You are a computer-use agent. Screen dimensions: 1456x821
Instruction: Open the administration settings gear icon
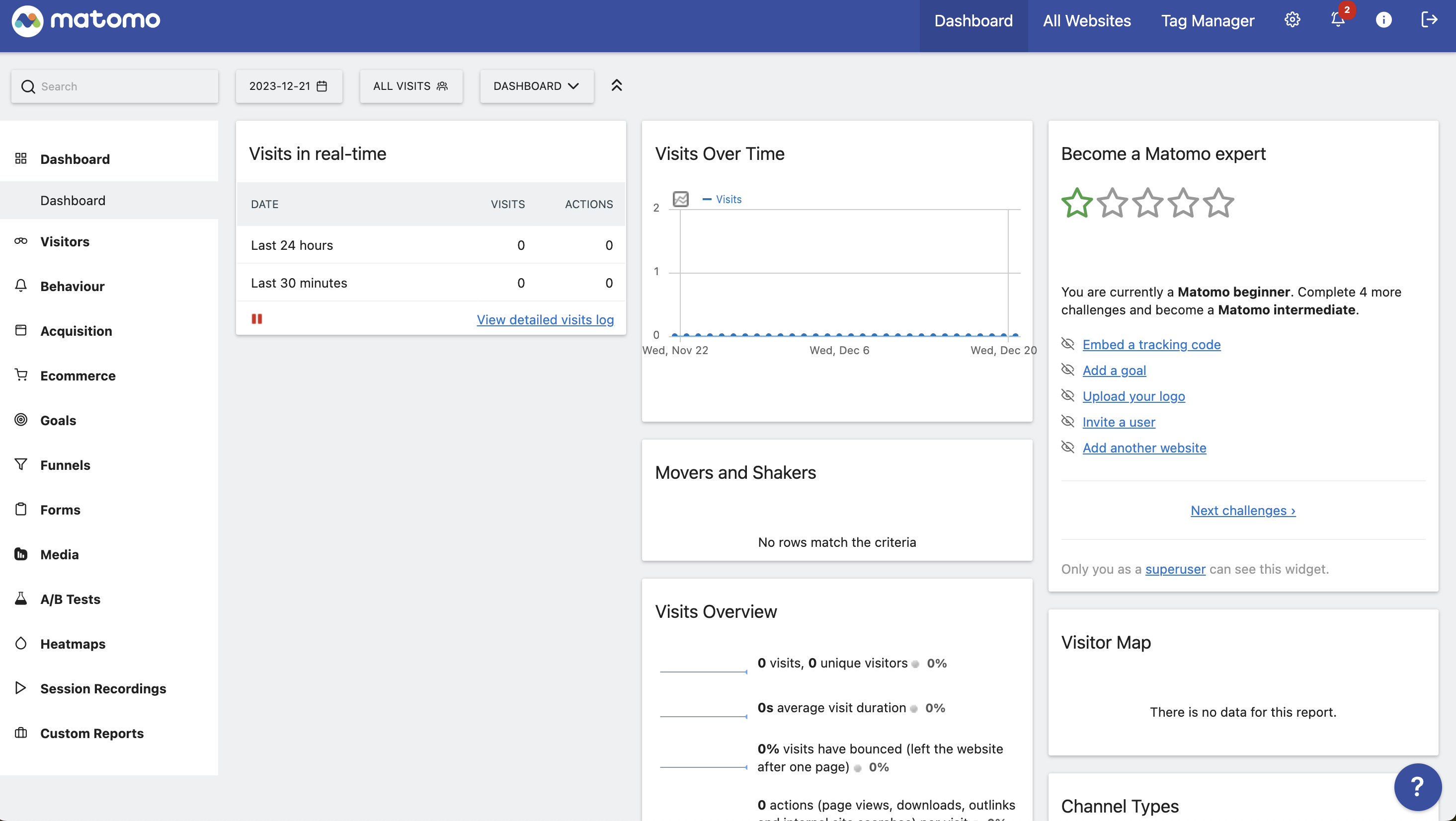[x=1292, y=20]
